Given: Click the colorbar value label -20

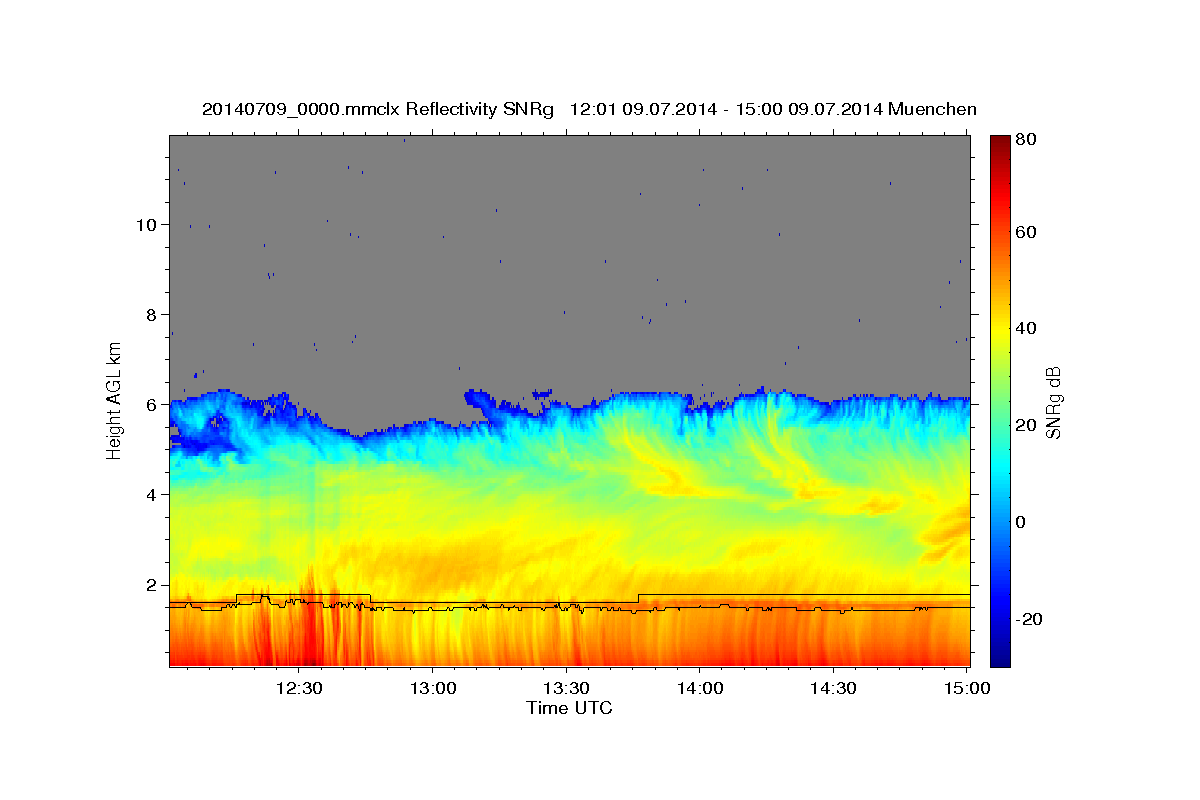Looking at the screenshot, I should coord(1029,619).
